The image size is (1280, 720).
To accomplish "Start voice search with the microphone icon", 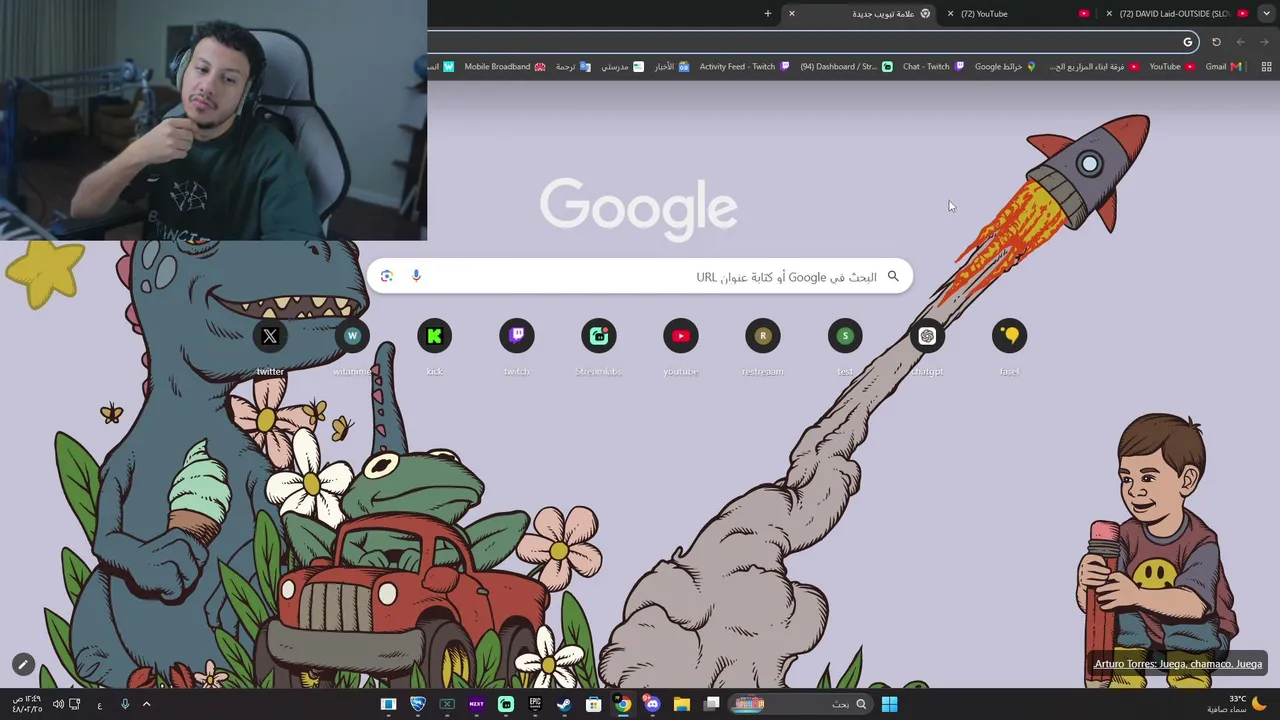I will (416, 276).
